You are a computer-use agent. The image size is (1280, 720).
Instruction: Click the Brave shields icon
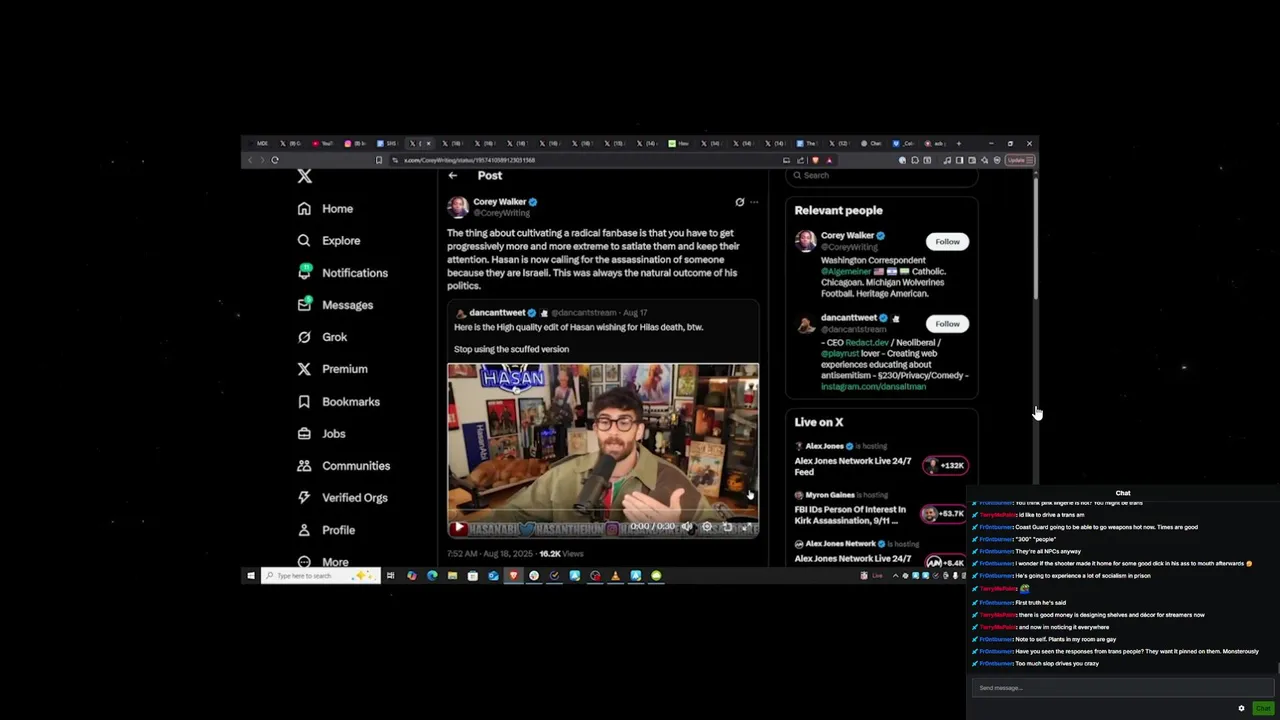tap(816, 160)
